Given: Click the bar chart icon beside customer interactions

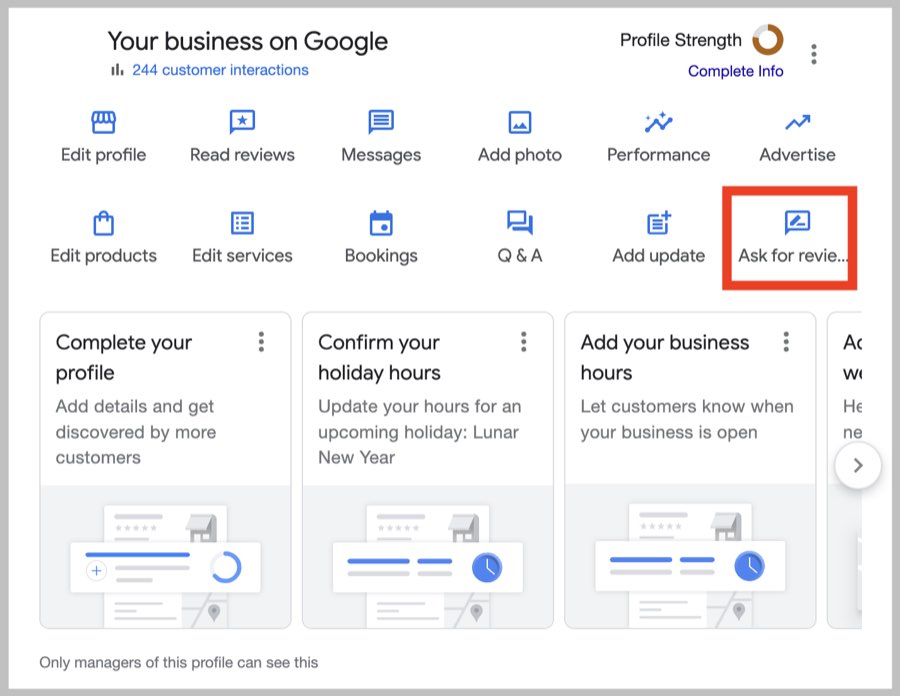Looking at the screenshot, I should tap(117, 70).
